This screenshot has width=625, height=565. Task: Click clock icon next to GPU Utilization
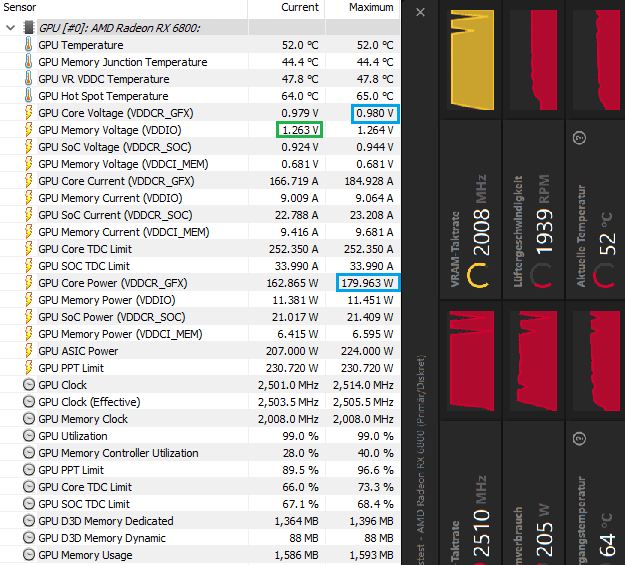29,435
